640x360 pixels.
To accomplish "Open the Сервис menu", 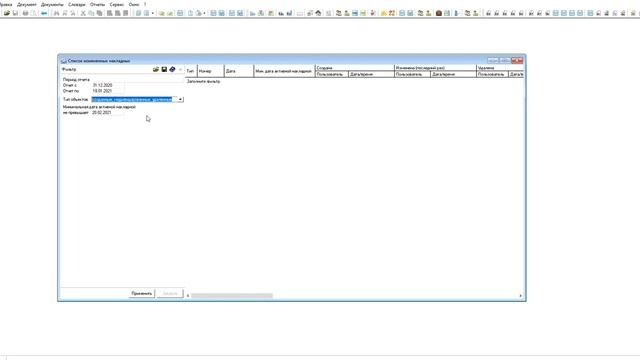I will (117, 4).
